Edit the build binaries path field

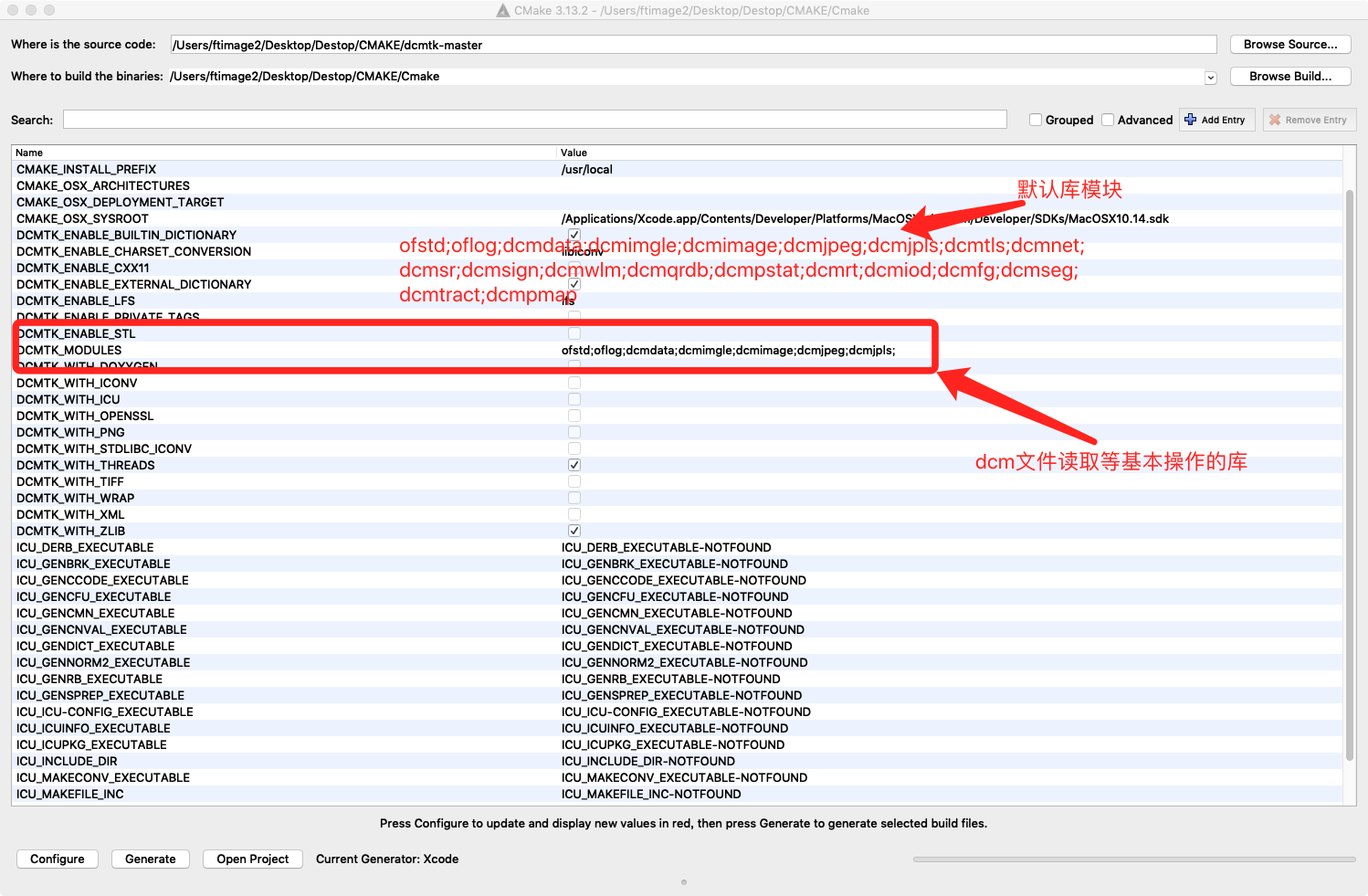pyautogui.click(x=686, y=77)
